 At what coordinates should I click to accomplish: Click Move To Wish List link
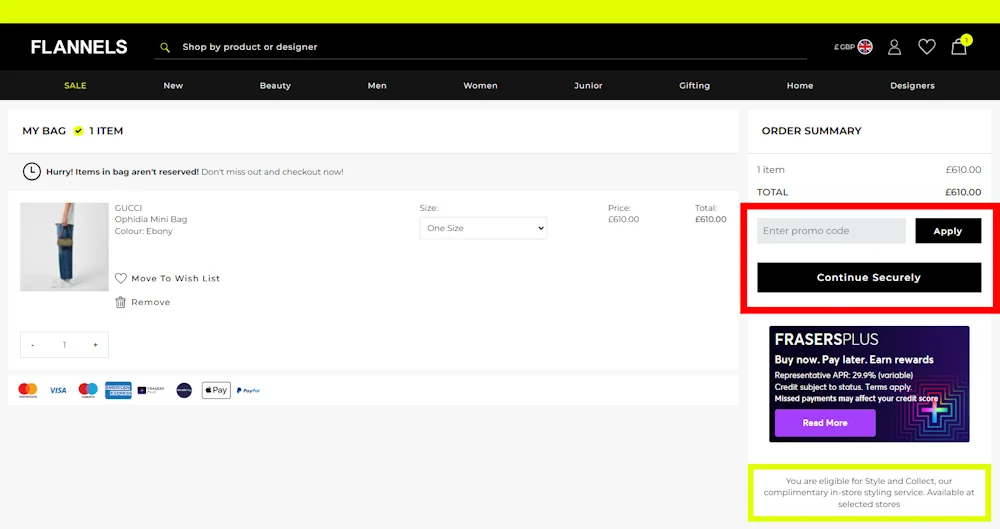click(175, 278)
